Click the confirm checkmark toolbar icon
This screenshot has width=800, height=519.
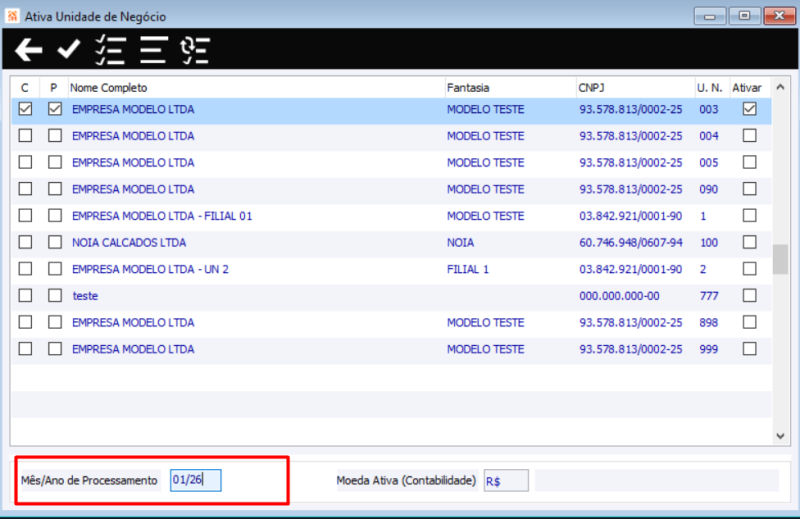click(x=68, y=50)
